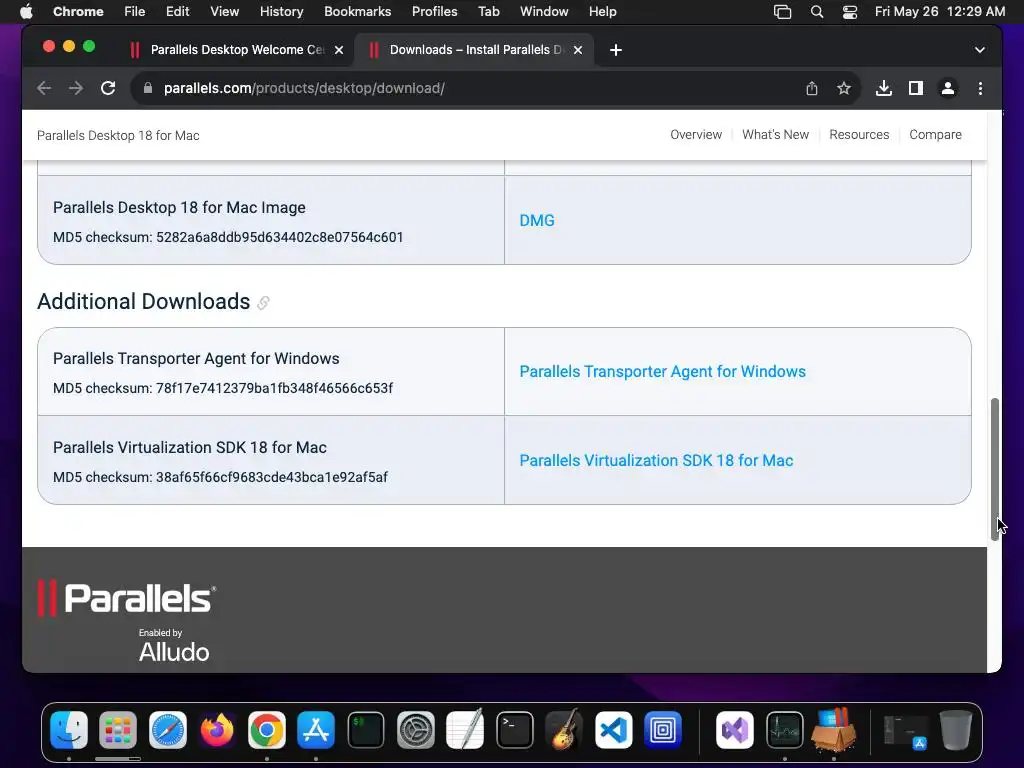The width and height of the screenshot is (1024, 768).
Task: Open Spotlight search in the menu bar
Action: pyautogui.click(x=816, y=11)
